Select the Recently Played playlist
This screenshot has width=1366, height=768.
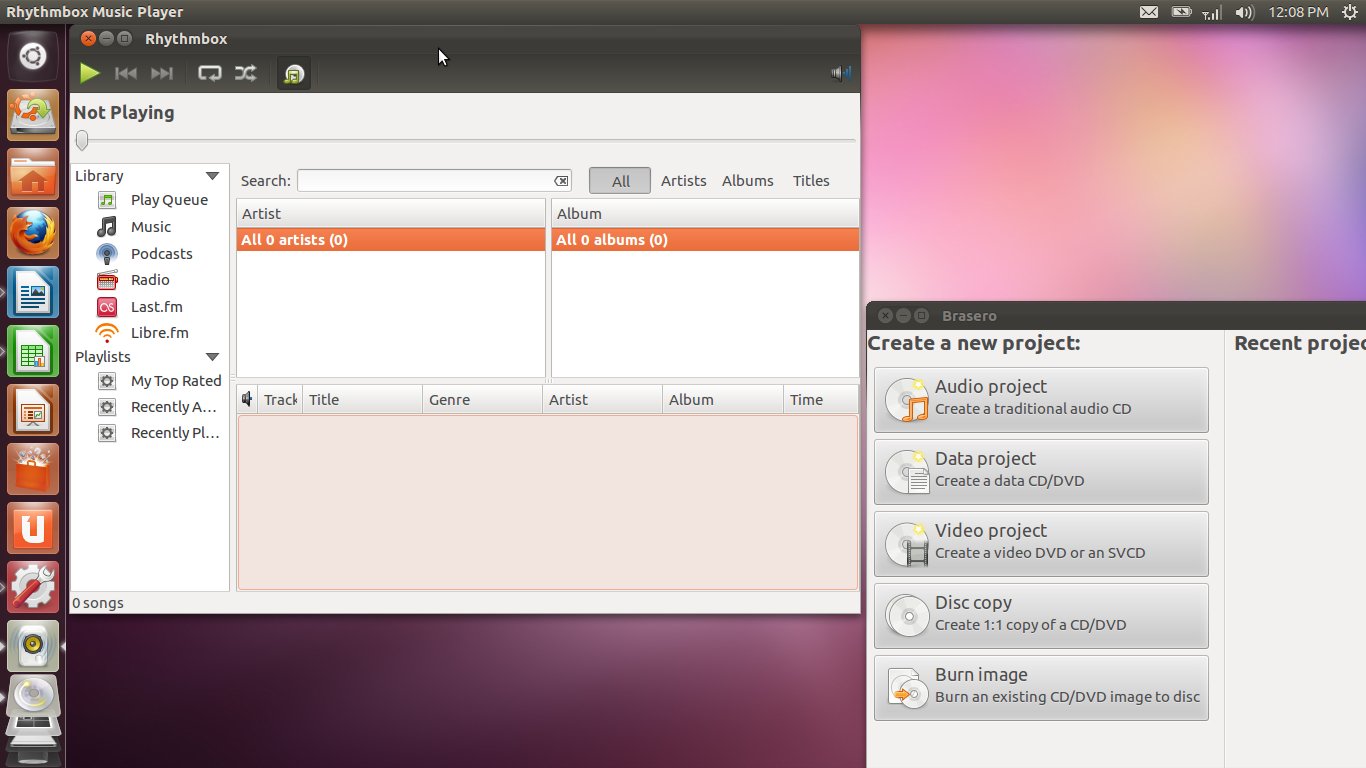175,433
